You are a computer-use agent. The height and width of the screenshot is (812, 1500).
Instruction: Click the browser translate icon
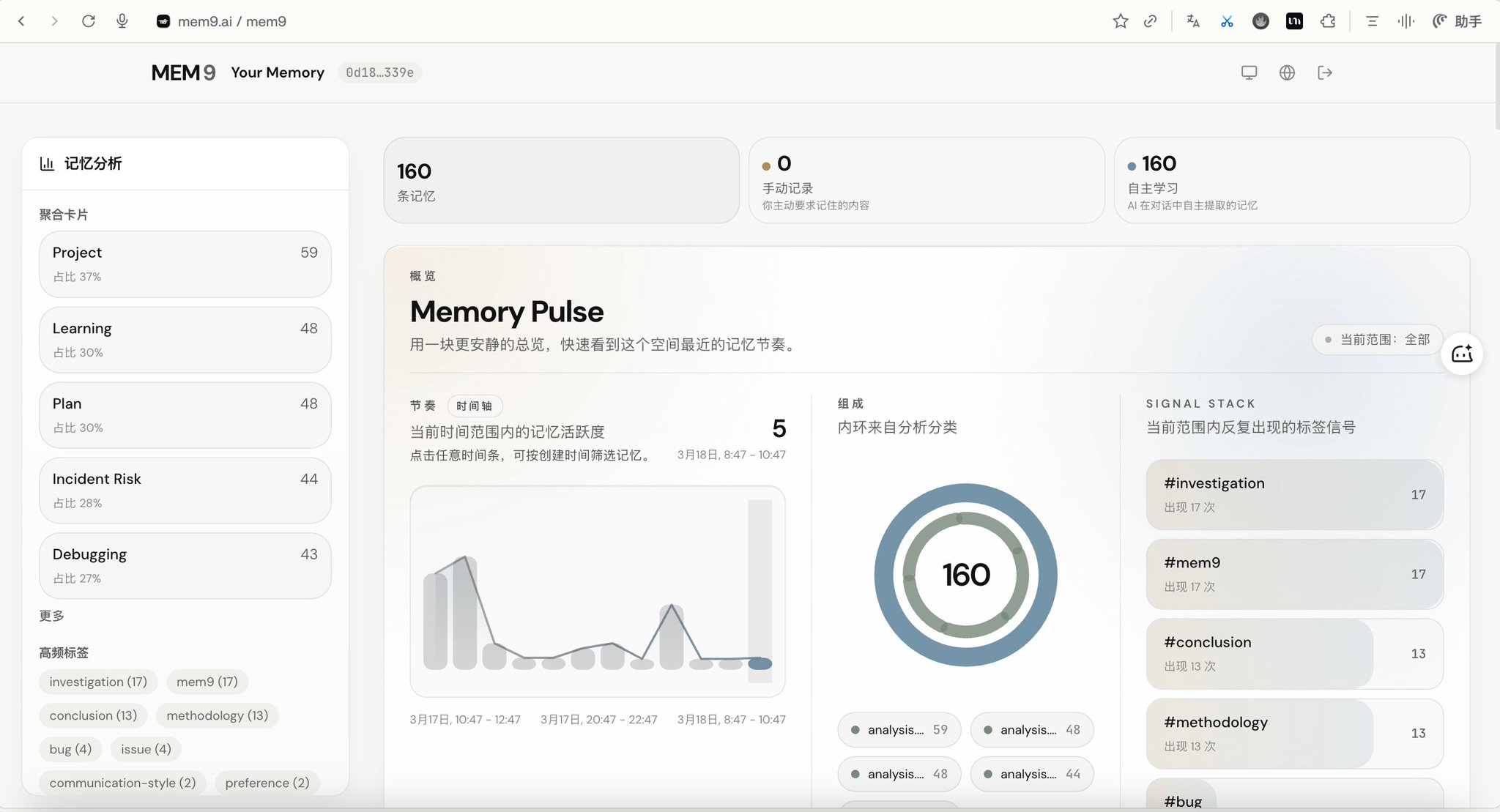point(1193,21)
